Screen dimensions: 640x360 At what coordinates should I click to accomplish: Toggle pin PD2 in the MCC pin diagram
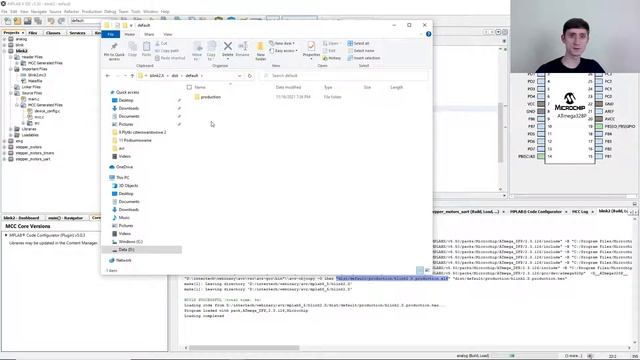[541, 81]
